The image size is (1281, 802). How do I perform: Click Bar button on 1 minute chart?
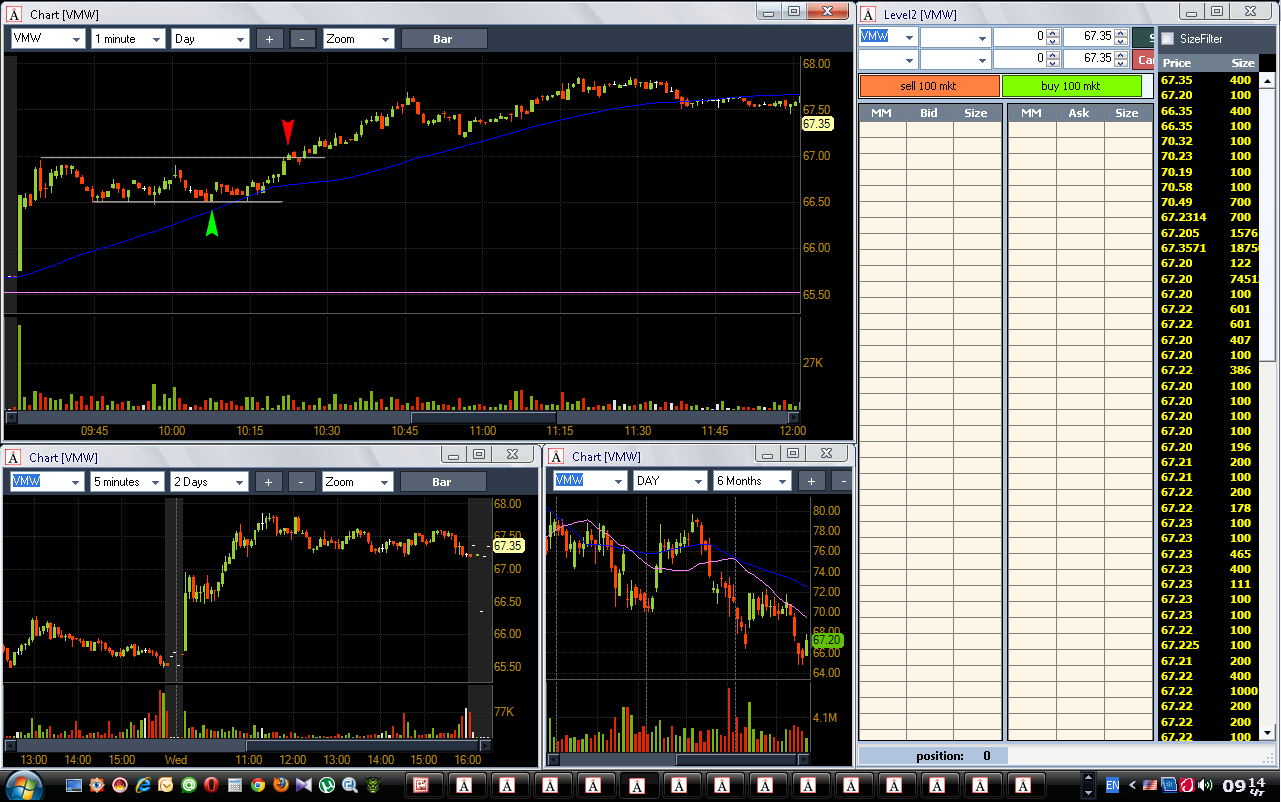coord(444,39)
